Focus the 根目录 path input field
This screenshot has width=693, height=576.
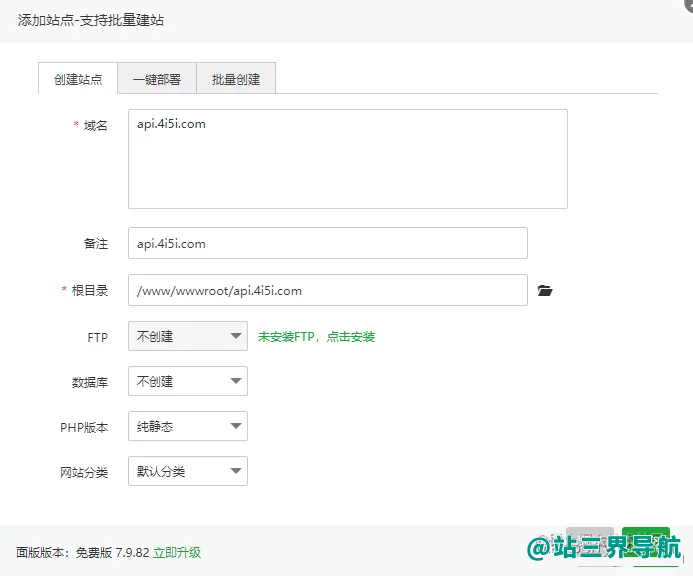tap(328, 290)
